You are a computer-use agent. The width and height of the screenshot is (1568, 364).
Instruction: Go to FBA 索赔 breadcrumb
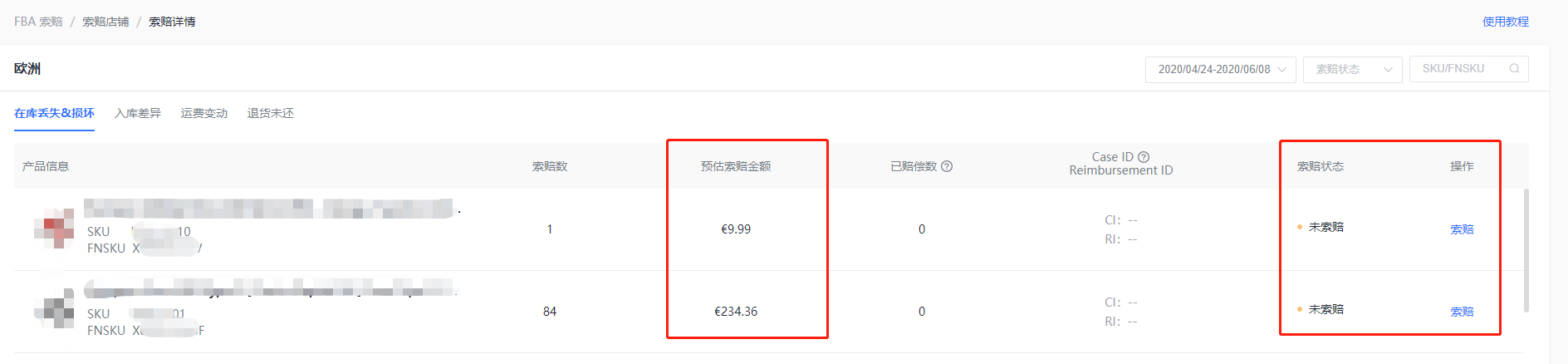(38, 22)
